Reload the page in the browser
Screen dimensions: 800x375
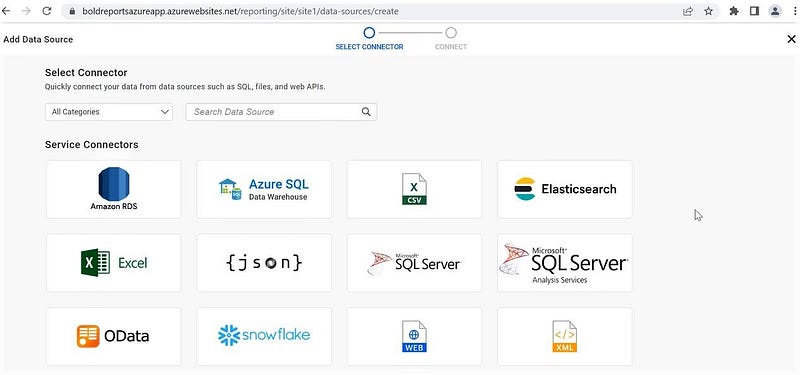coord(46,11)
